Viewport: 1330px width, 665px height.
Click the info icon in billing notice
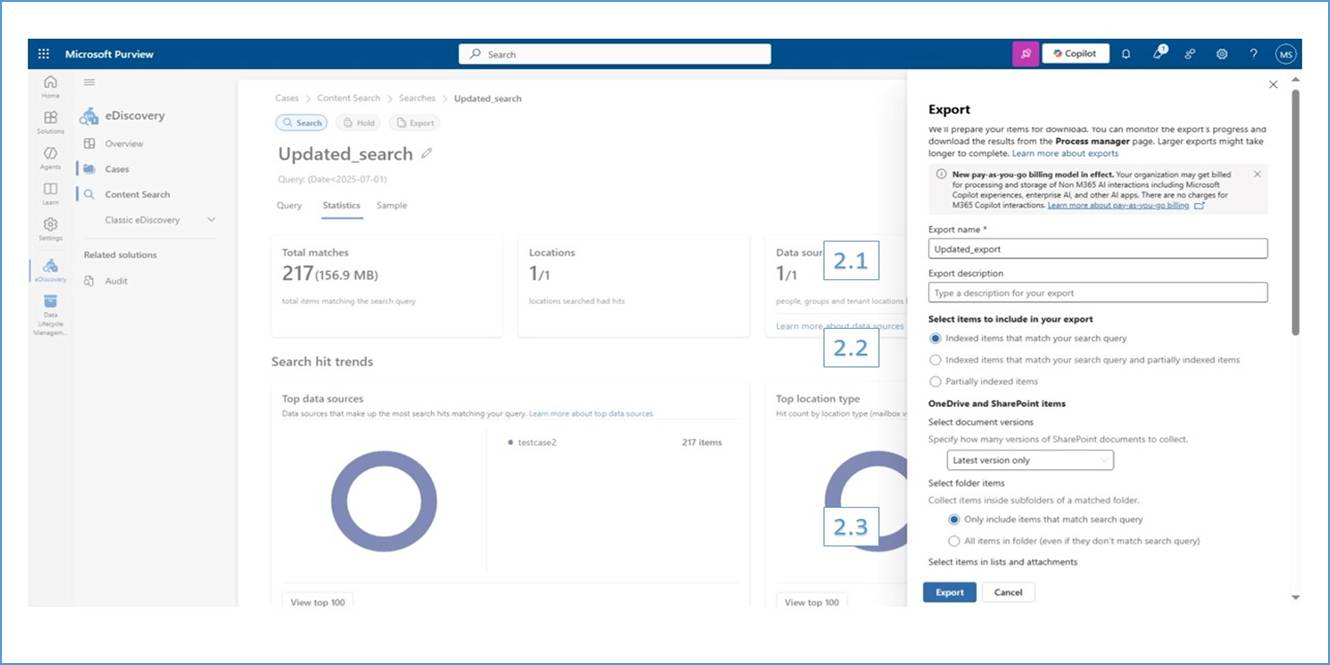(x=941, y=174)
